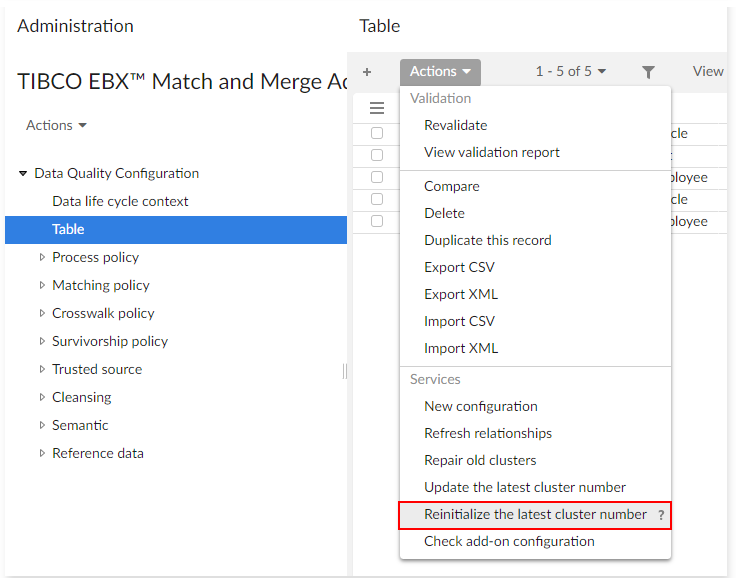Expand the Process policy node
Screen dimensions: 736x585
[x=42, y=257]
